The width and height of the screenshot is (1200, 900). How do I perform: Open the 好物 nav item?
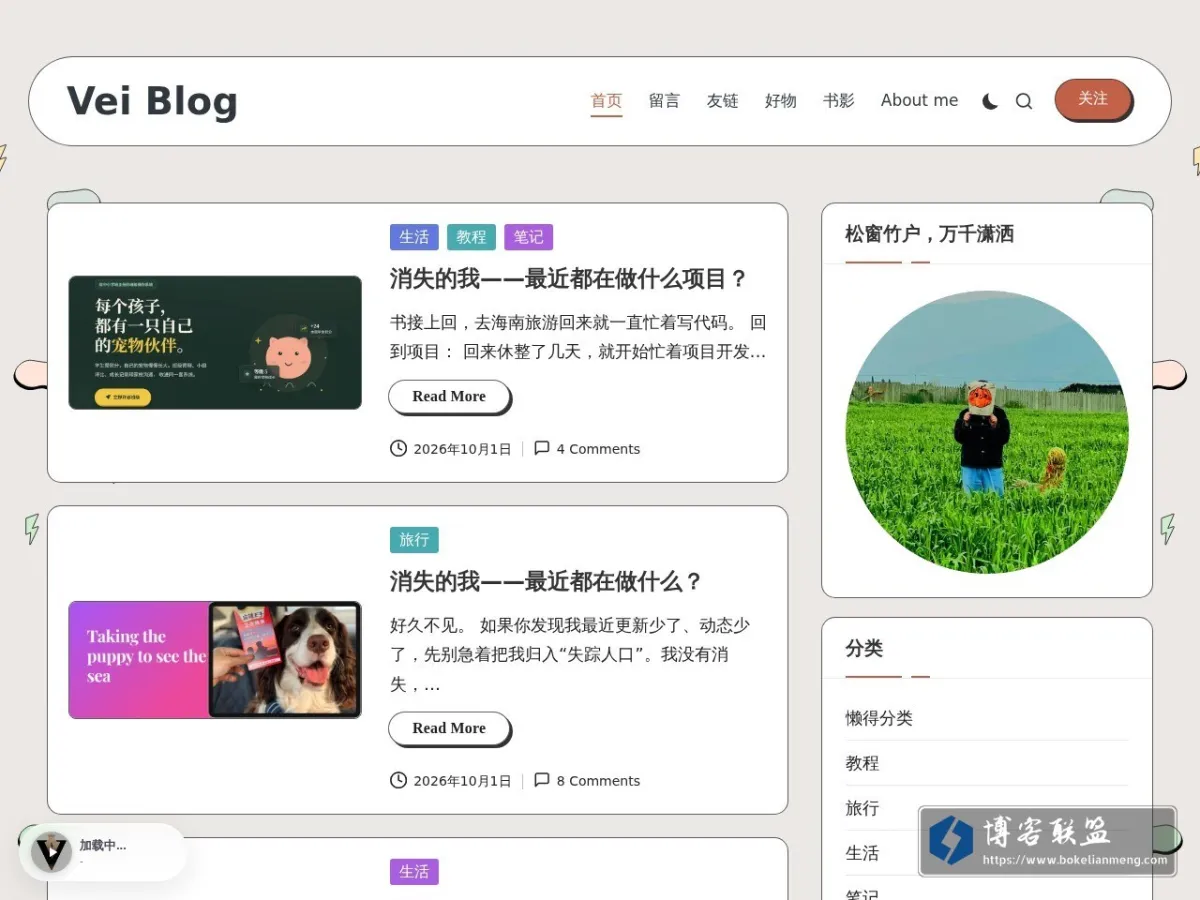pyautogui.click(x=780, y=100)
